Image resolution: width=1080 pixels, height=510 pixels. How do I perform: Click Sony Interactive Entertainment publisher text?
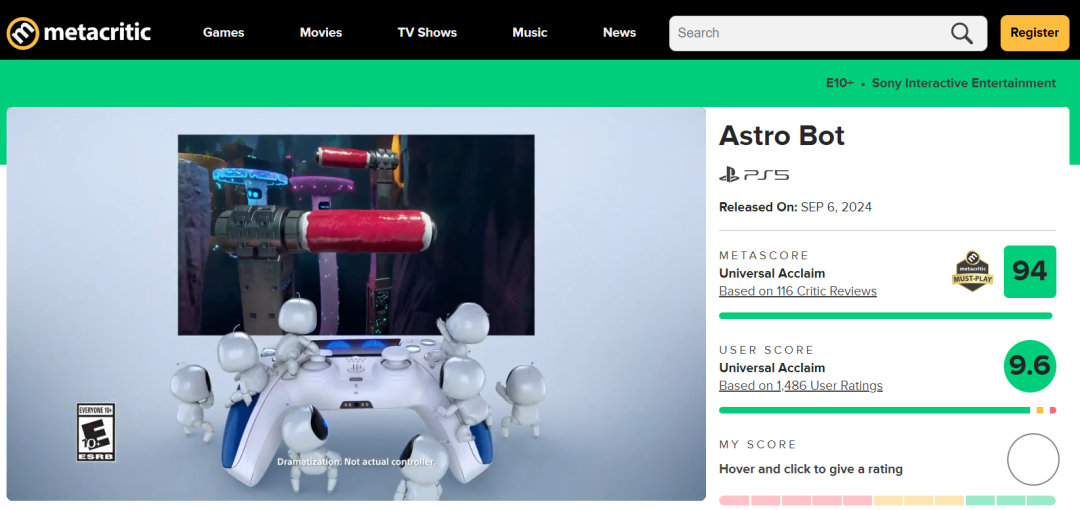click(x=964, y=83)
